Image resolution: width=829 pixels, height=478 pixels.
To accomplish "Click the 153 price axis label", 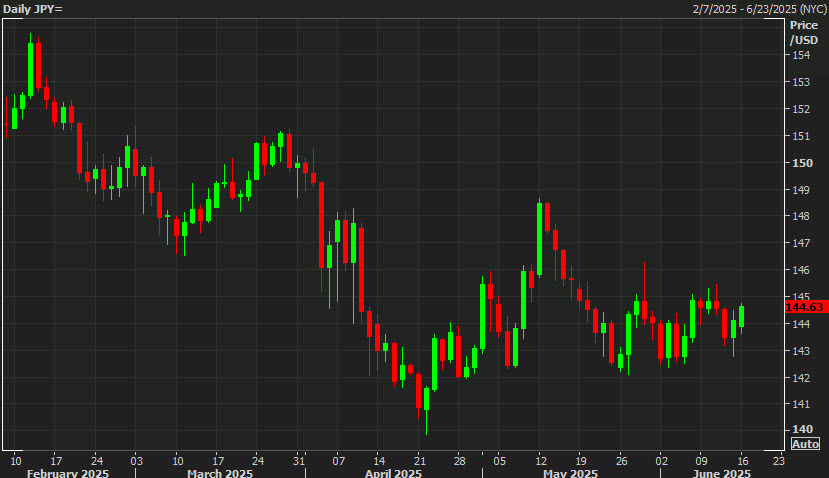I will [800, 82].
